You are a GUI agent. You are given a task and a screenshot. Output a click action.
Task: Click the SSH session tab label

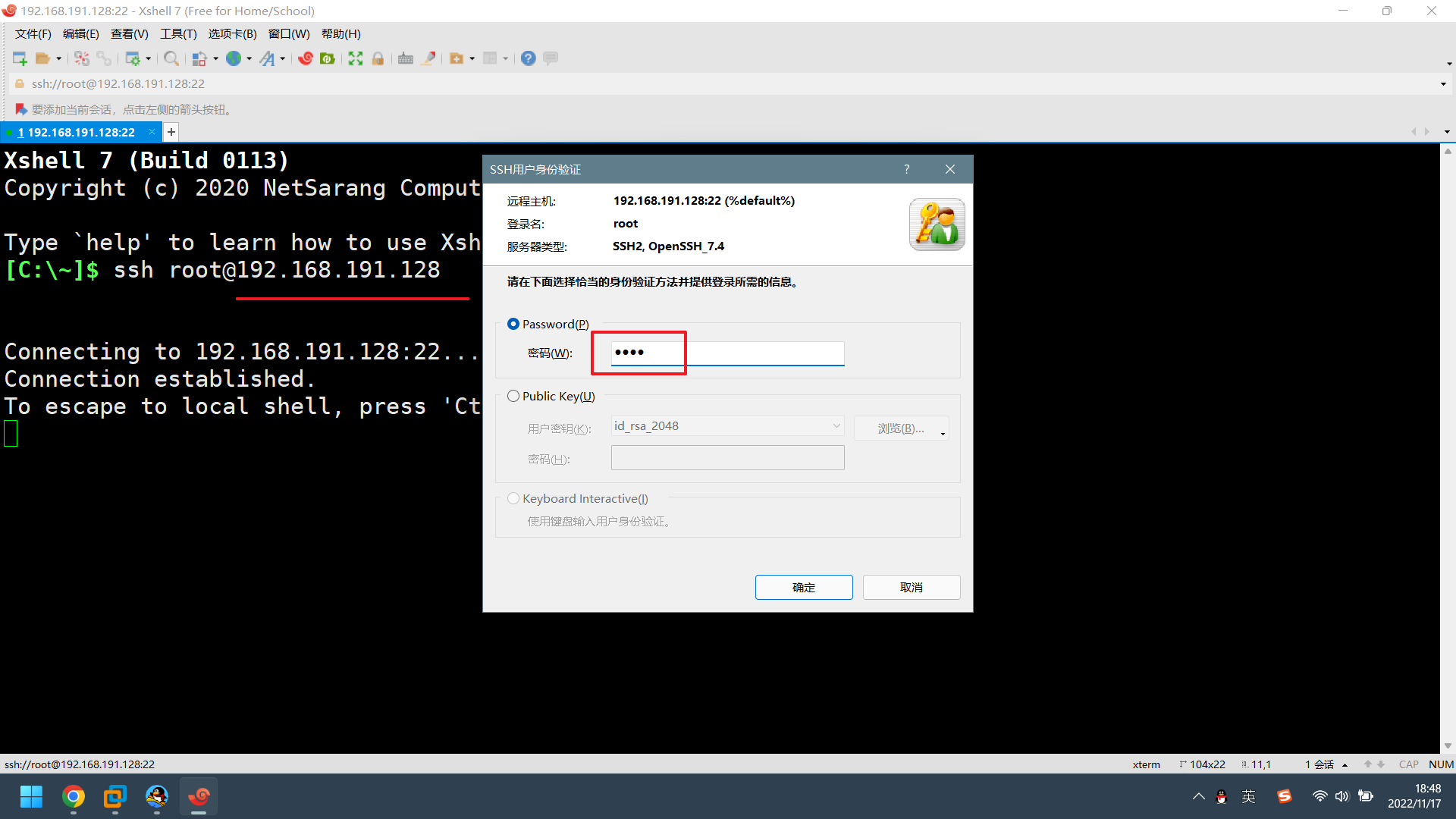coord(80,131)
